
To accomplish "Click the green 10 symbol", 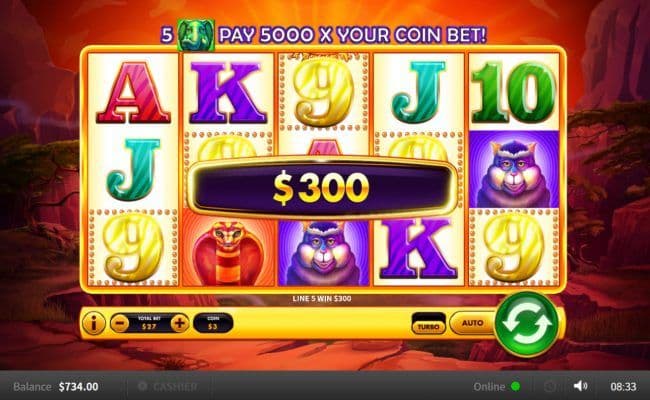I will point(514,92).
